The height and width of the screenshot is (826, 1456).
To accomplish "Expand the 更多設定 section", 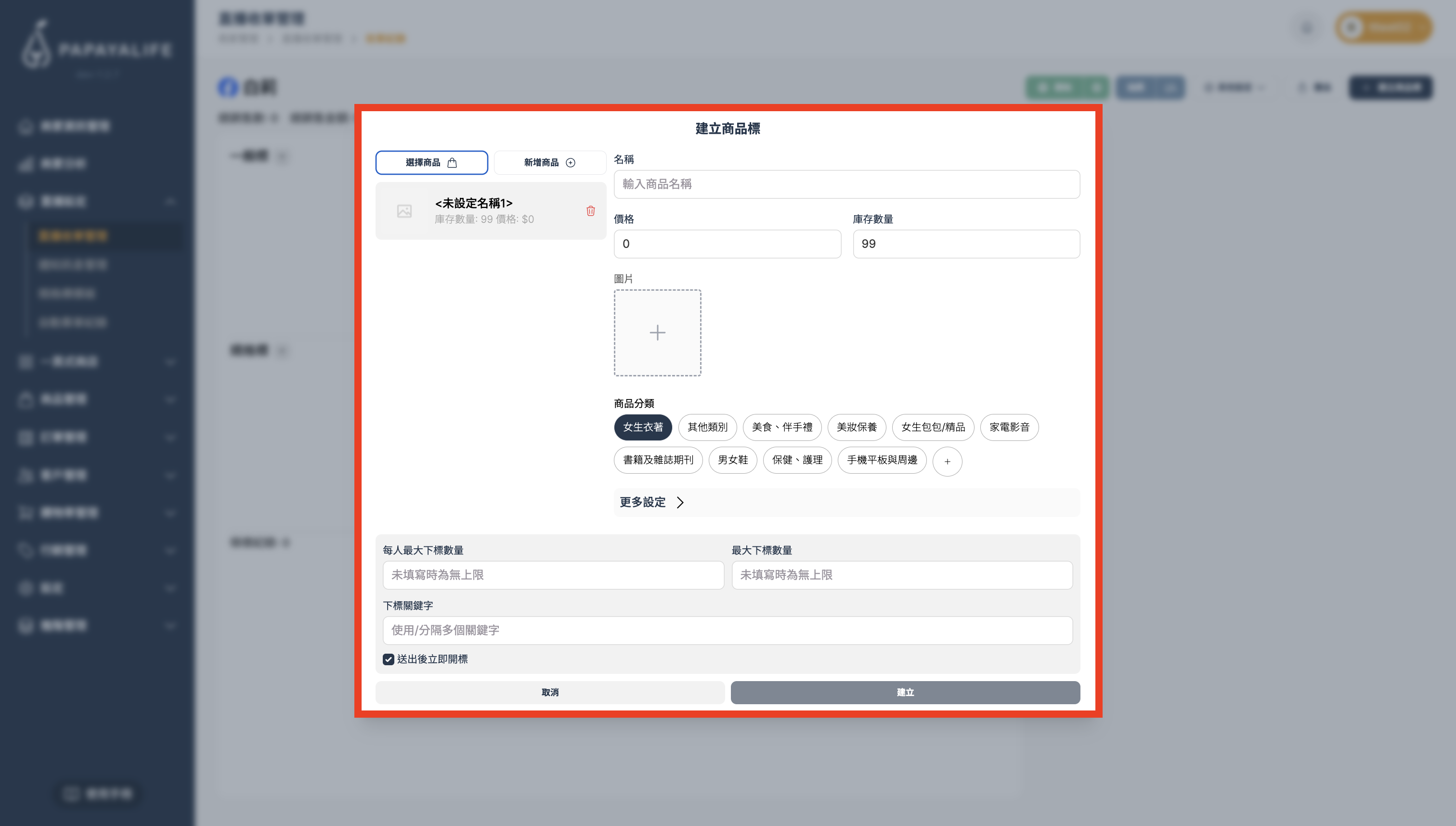I will click(642, 502).
